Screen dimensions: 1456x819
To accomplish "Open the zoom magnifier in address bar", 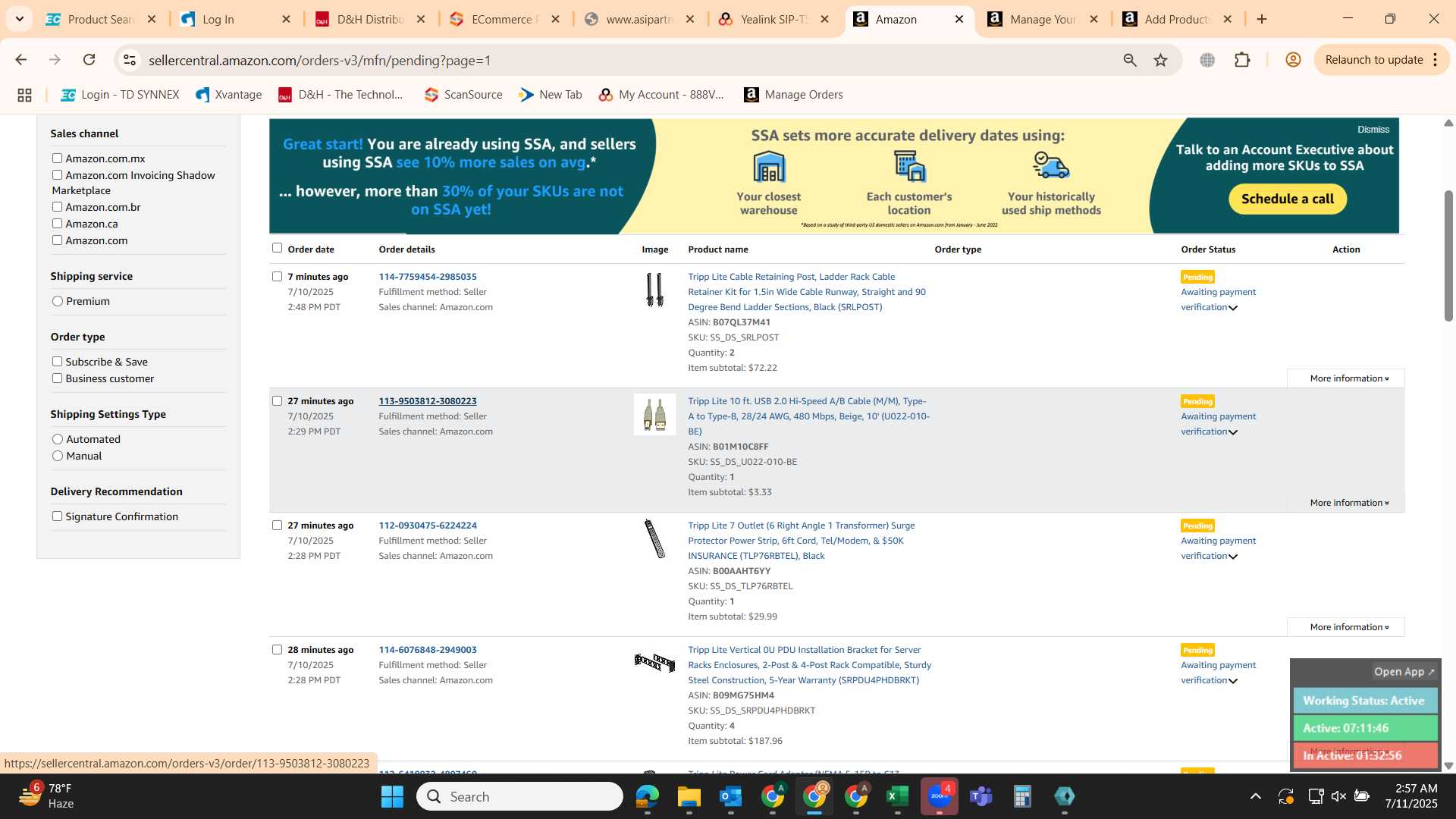I will [1130, 60].
